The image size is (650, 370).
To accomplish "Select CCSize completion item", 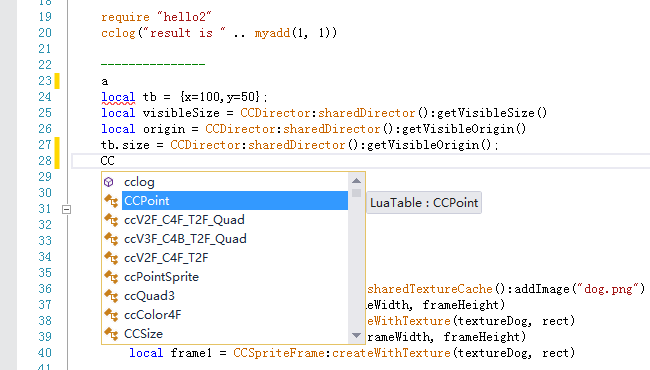I will click(225, 334).
